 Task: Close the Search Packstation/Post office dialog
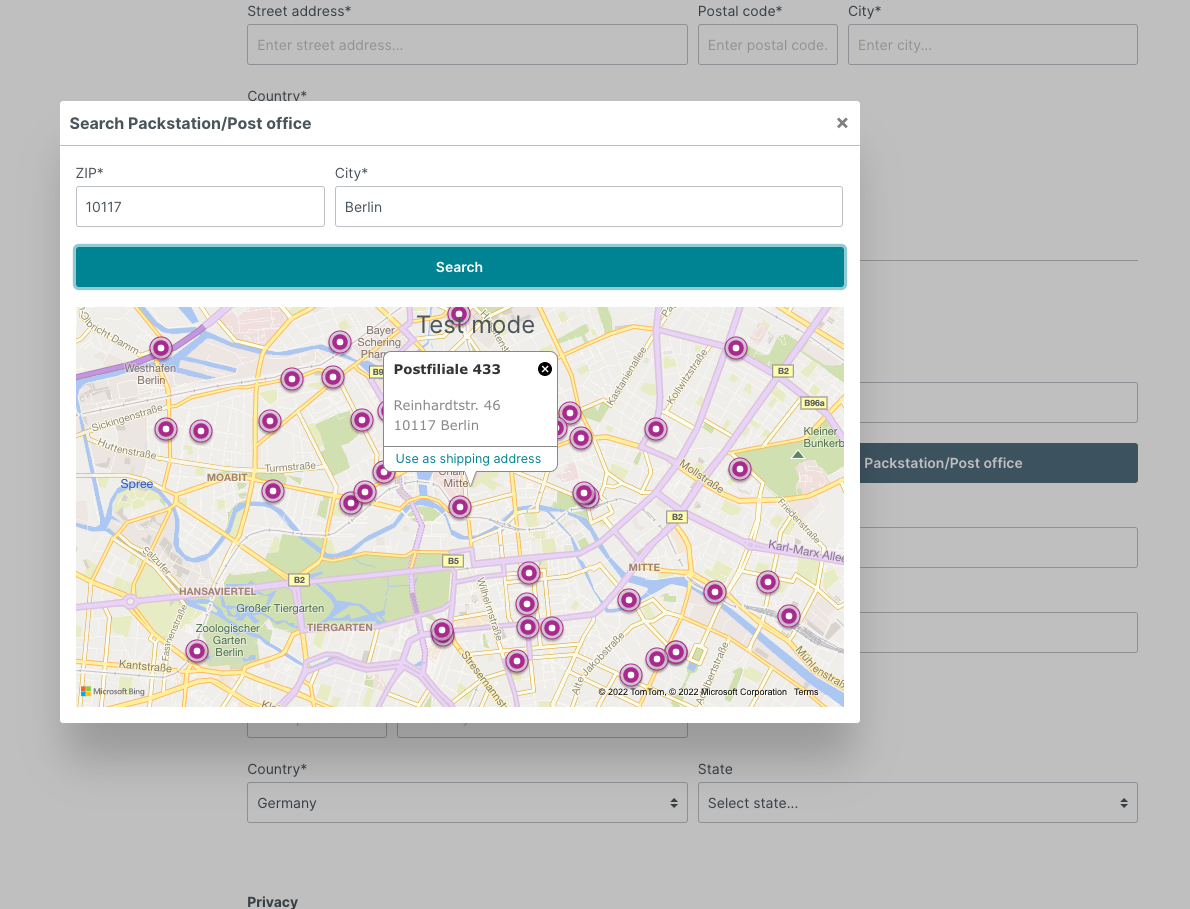click(x=842, y=123)
